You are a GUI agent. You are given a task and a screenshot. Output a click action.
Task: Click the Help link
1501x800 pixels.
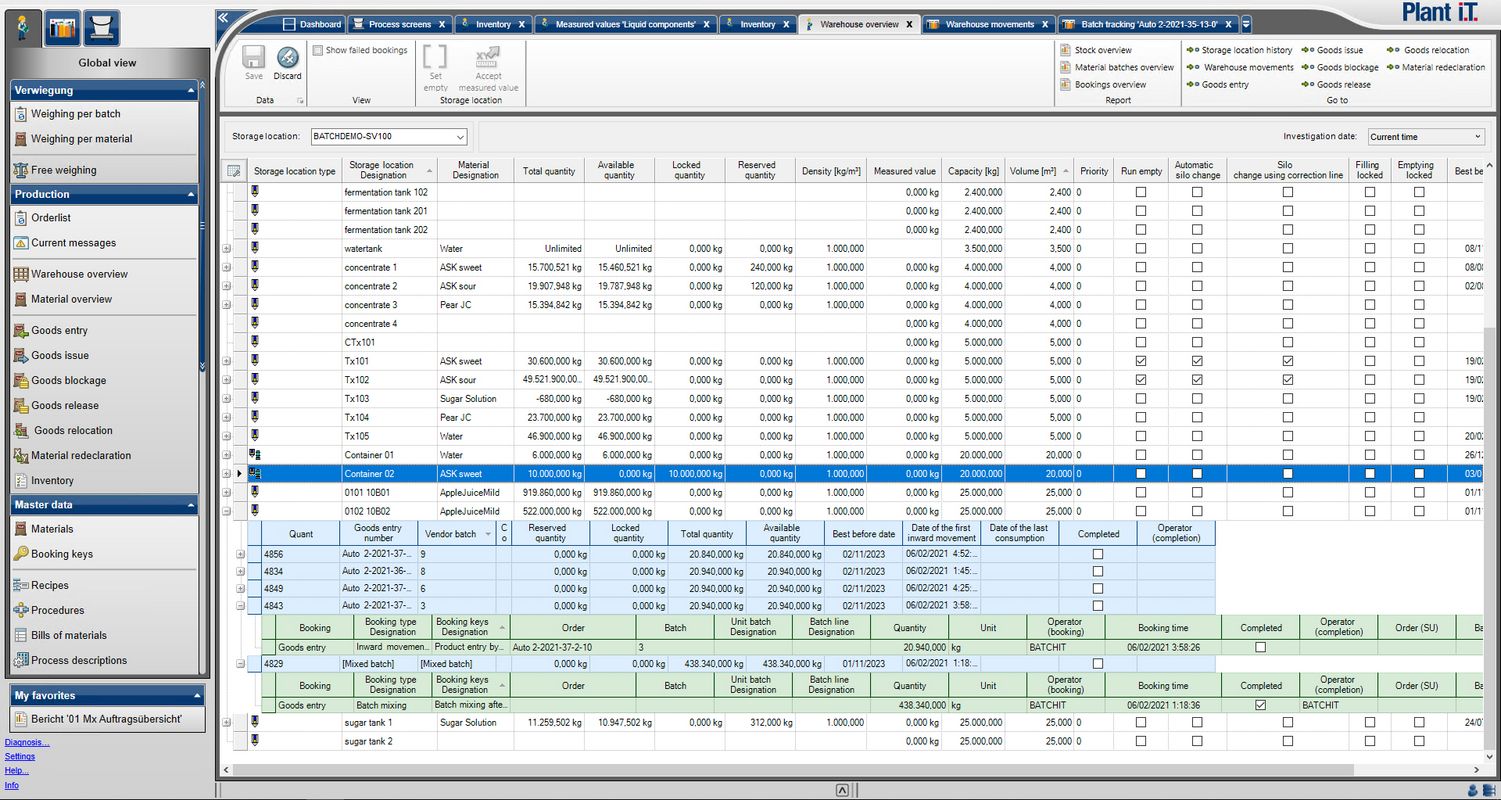(17, 770)
